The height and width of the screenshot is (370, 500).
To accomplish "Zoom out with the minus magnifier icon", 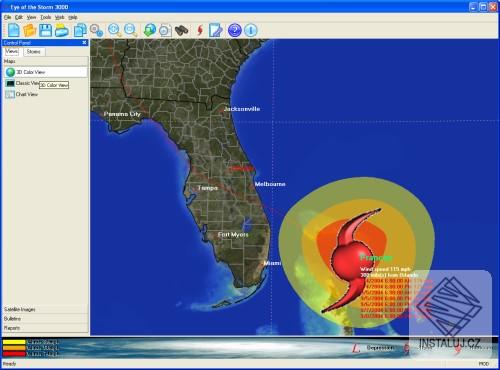I will 130,30.
